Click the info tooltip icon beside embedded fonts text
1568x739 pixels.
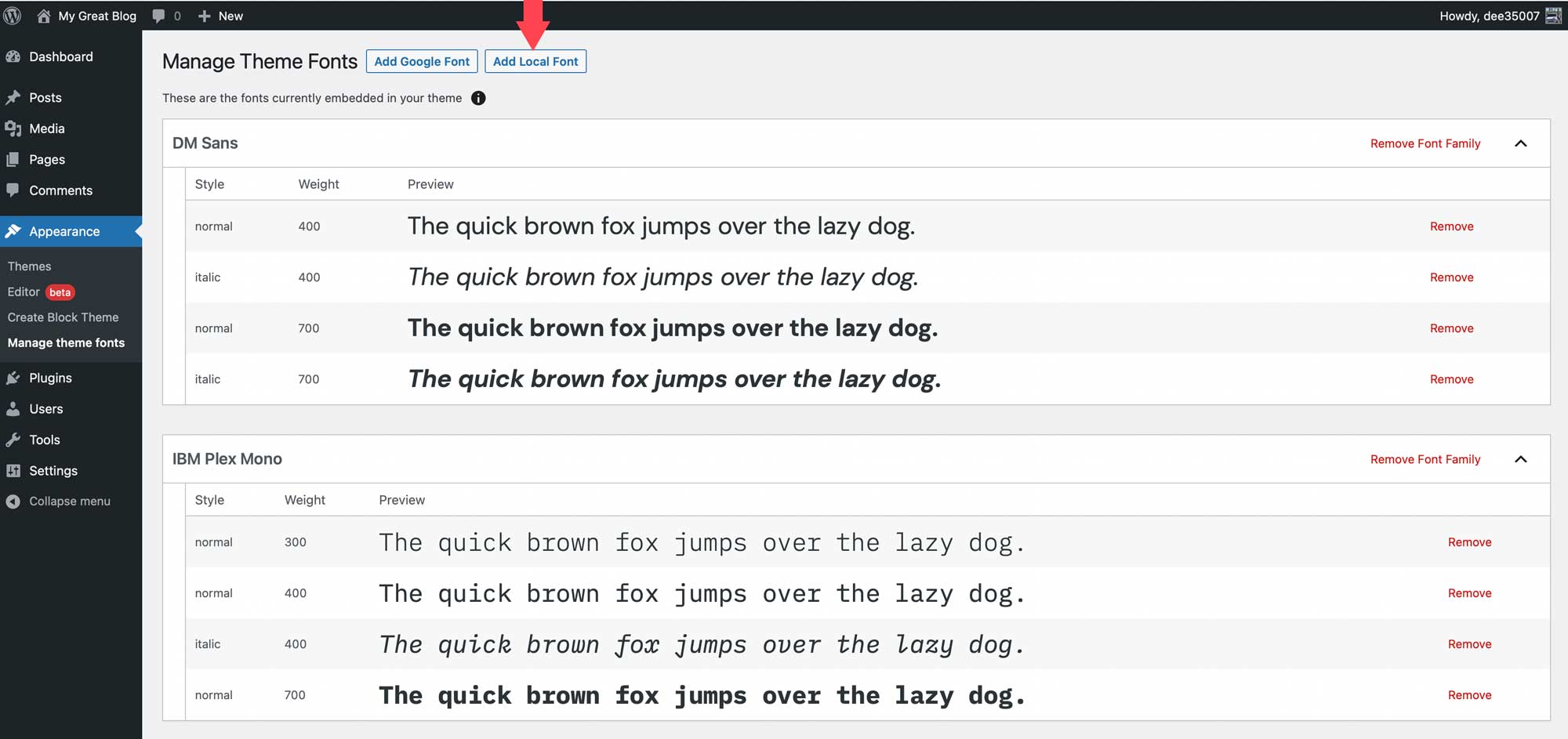[478, 98]
